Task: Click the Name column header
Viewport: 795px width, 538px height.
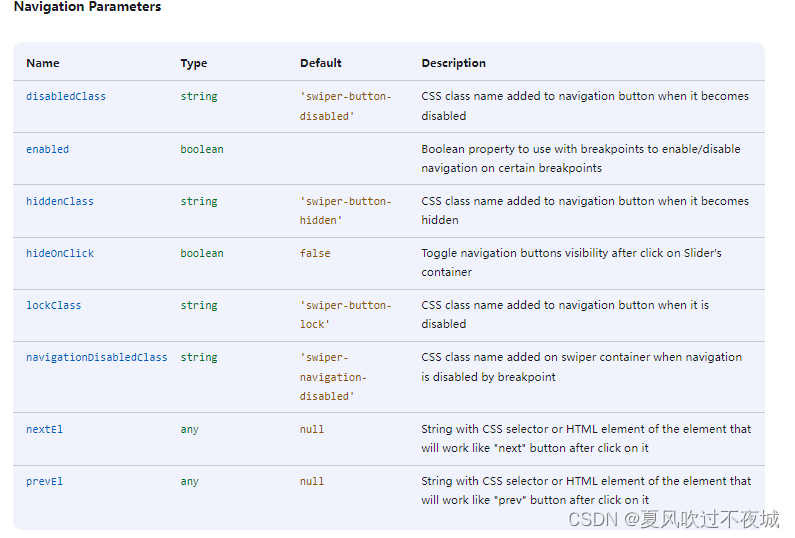Action: 43,63
